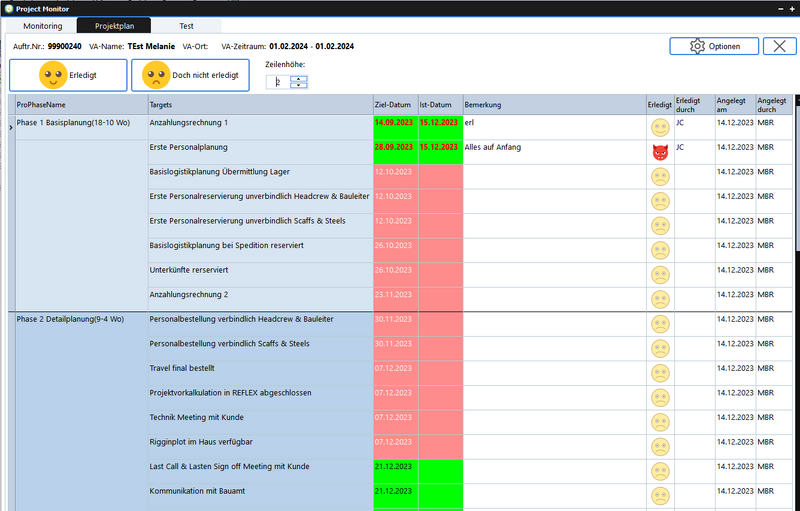This screenshot has width=800, height=511.
Task: Click sad smiley for Technik Meeting mit Kunde
Action: (x=660, y=422)
